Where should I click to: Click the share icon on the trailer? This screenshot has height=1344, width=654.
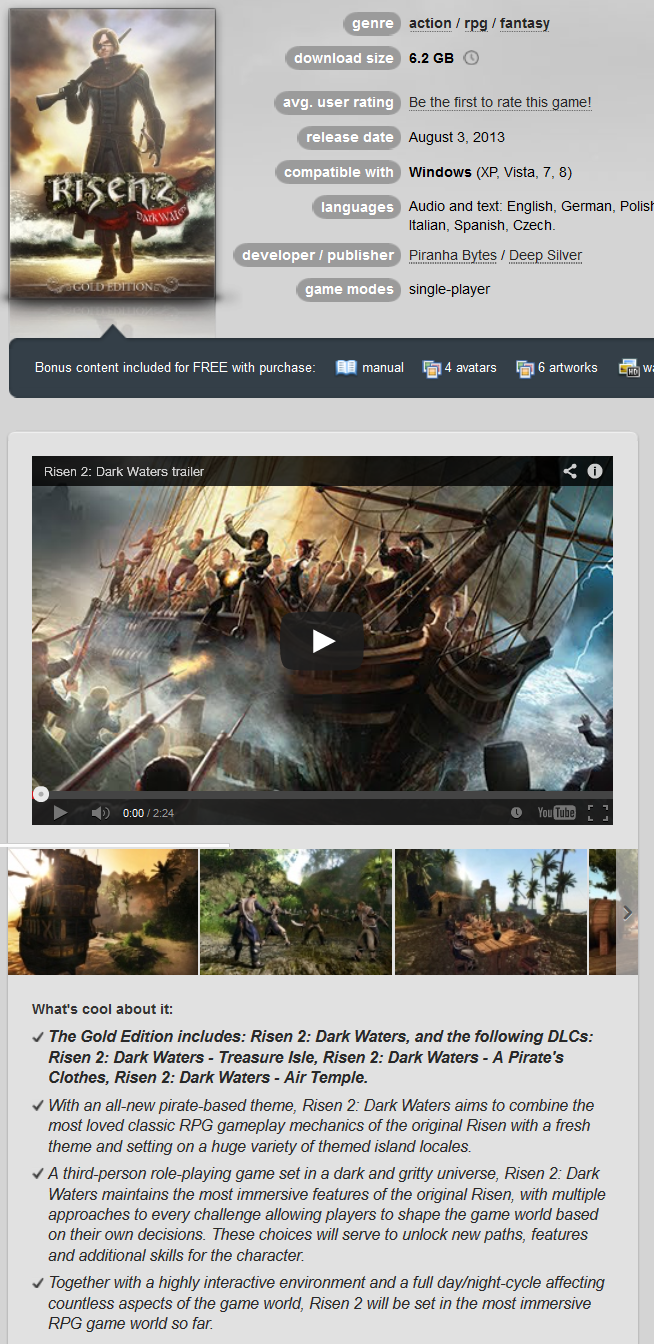[x=570, y=471]
